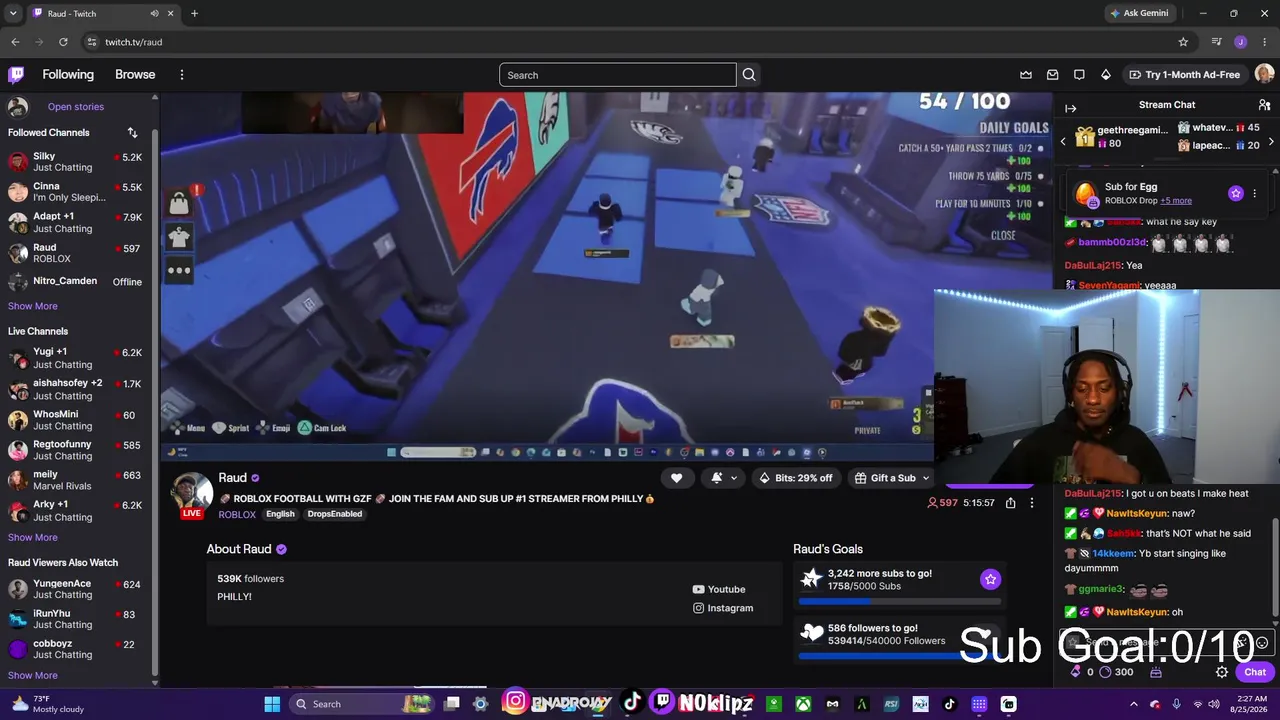Click the +5 more drops link
The image size is (1280, 720).
click(x=1176, y=201)
